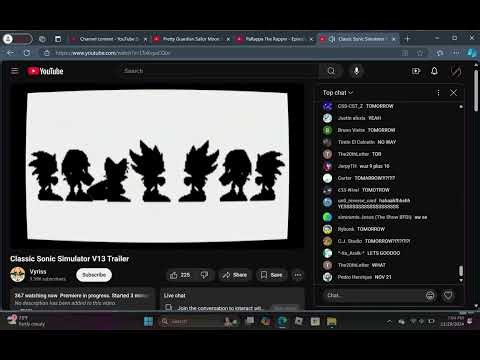
Task: Send a heart reaction in chat
Action: coord(448,295)
